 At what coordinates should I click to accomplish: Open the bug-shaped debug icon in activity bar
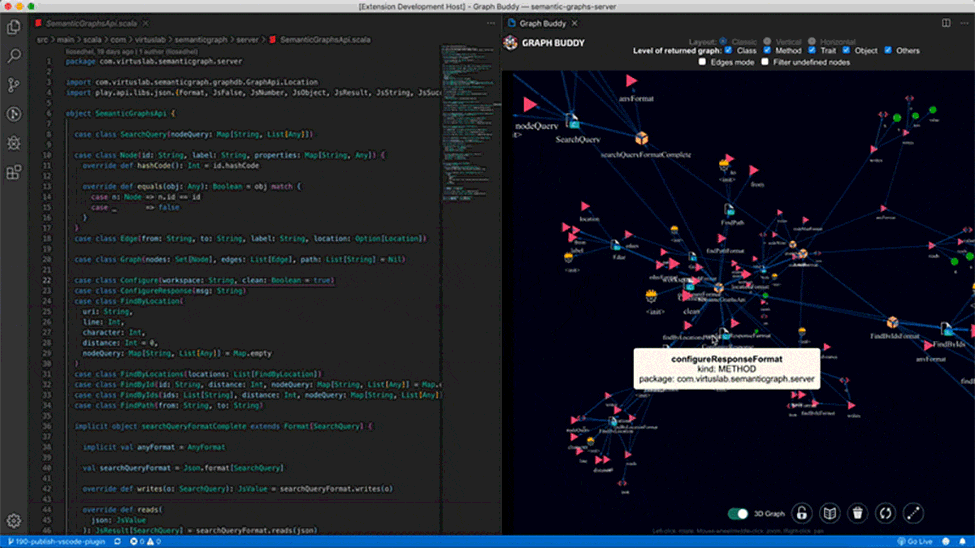pos(14,143)
